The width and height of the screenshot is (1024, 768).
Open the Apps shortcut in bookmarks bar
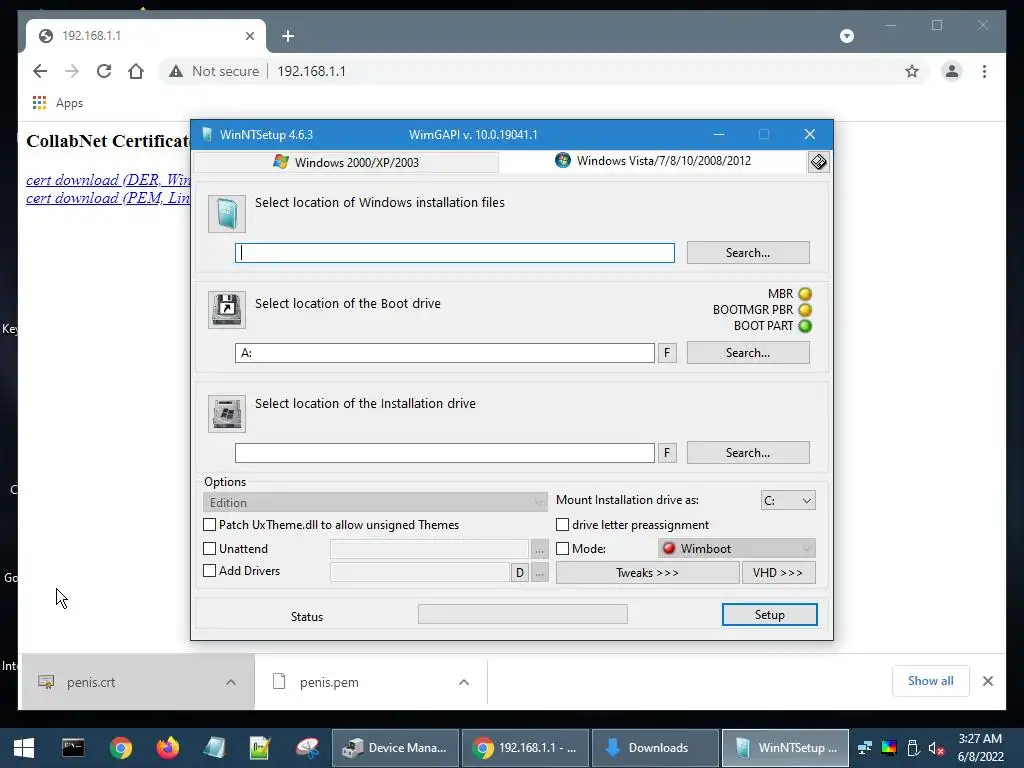[57, 103]
